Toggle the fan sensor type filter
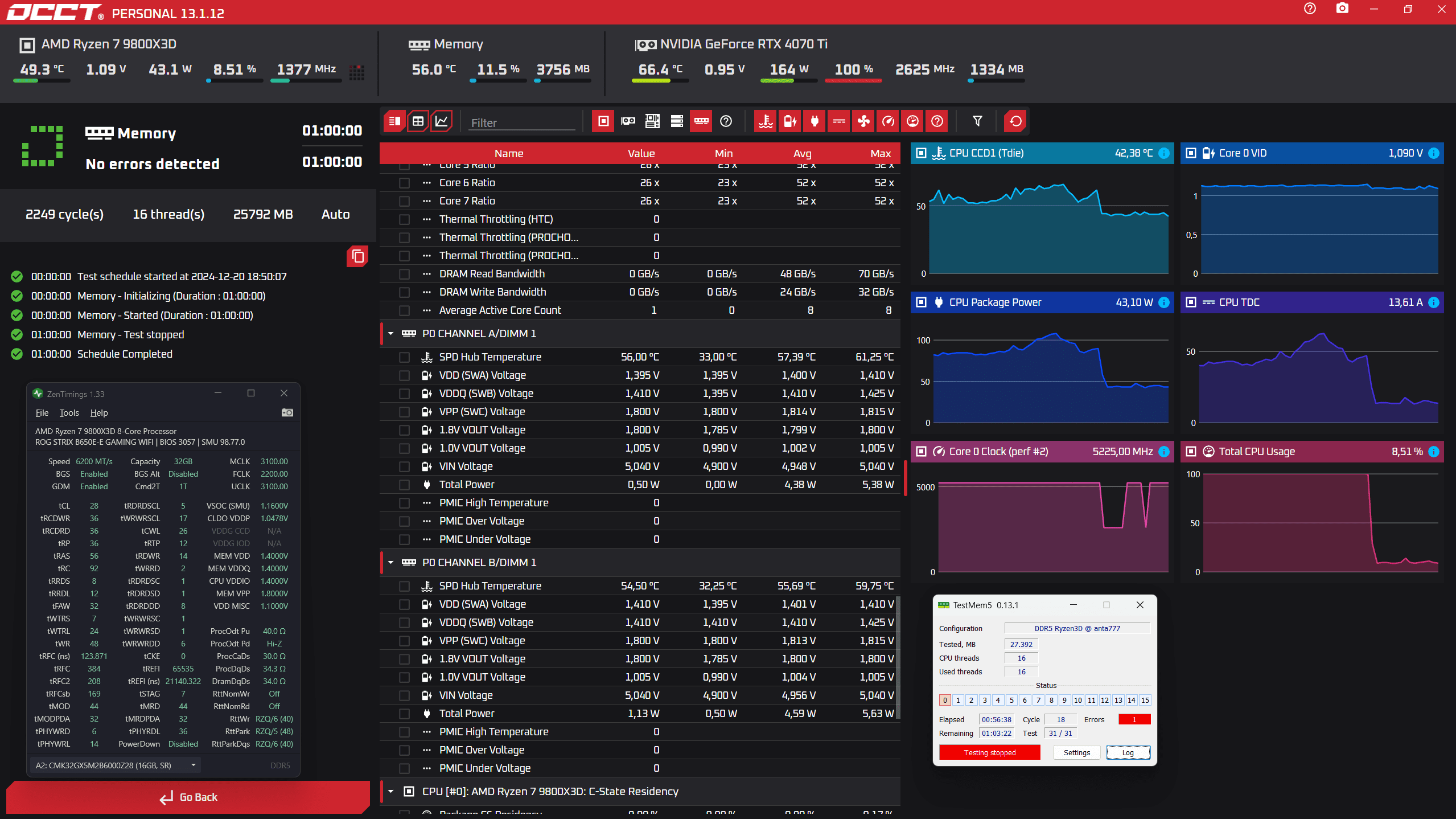Image resolution: width=1456 pixels, height=819 pixels. coord(863,121)
